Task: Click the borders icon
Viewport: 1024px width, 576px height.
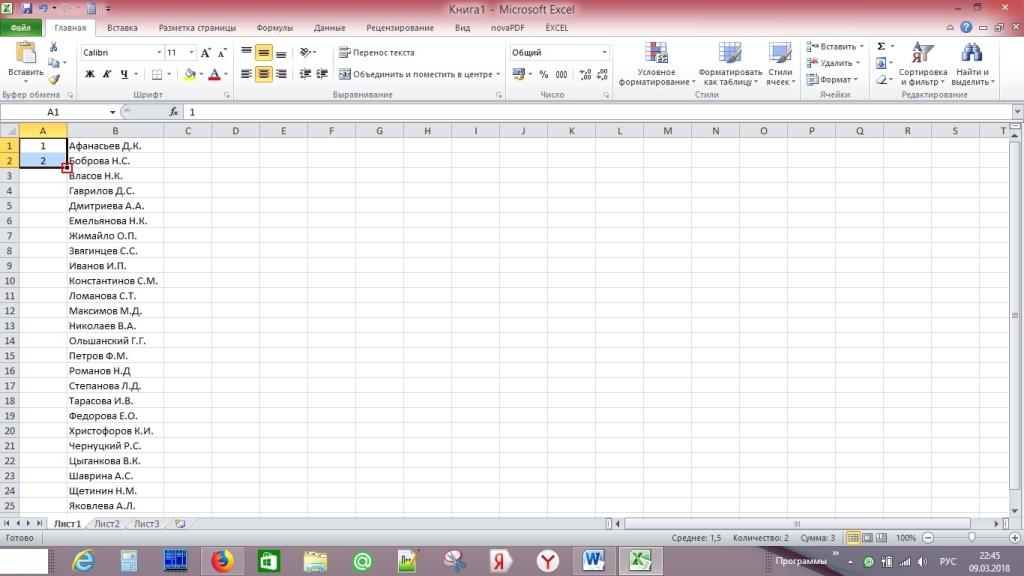Action: coord(157,74)
